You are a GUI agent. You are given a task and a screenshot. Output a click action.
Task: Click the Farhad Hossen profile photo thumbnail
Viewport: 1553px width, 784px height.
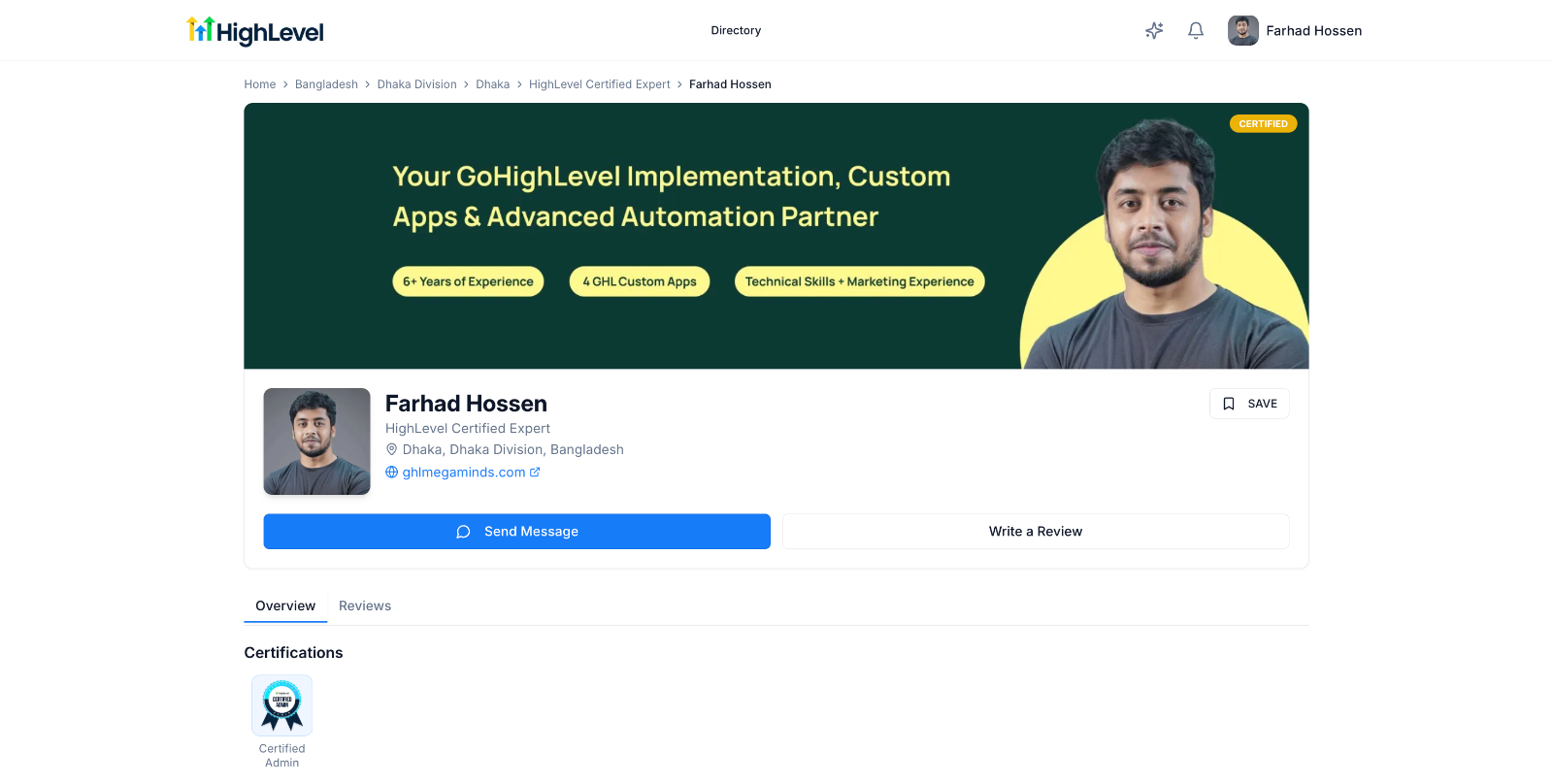click(x=317, y=441)
